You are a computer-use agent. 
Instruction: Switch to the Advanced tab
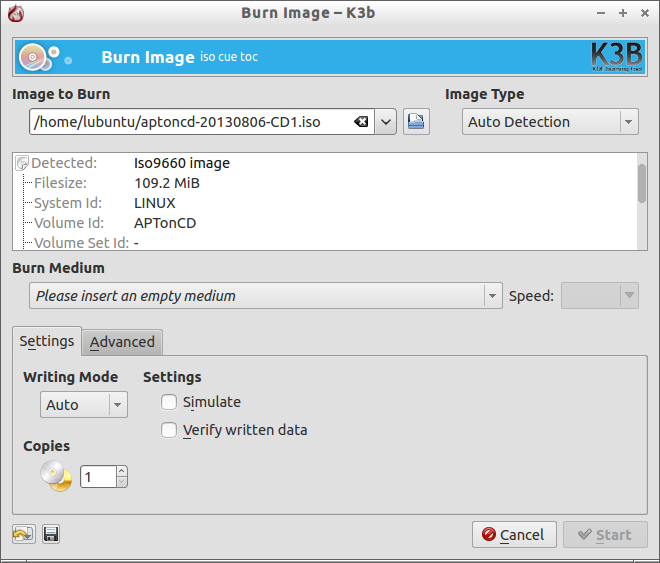tap(122, 342)
